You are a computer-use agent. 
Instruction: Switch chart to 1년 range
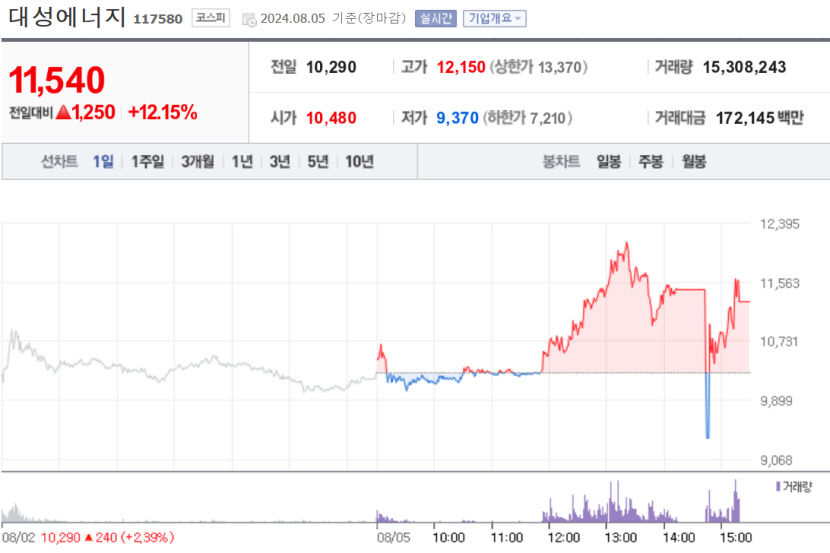coord(242,161)
